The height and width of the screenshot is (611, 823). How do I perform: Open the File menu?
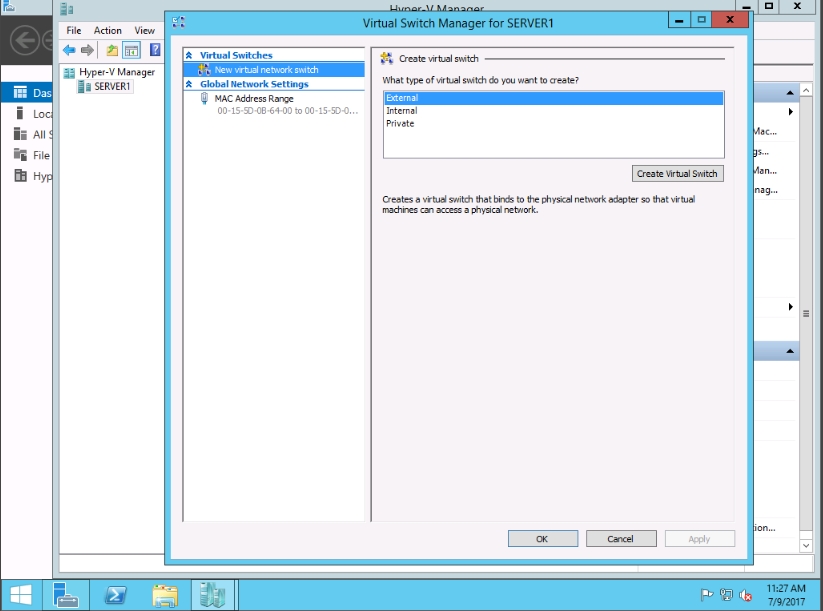tap(73, 31)
